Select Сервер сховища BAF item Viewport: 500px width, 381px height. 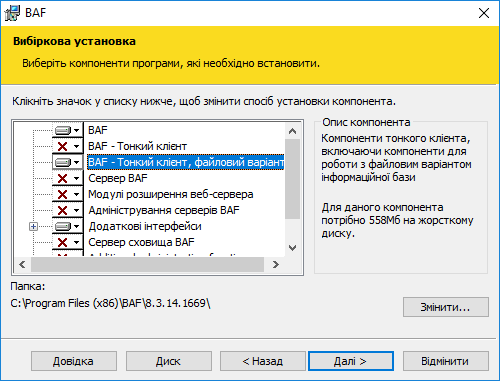(x=141, y=242)
